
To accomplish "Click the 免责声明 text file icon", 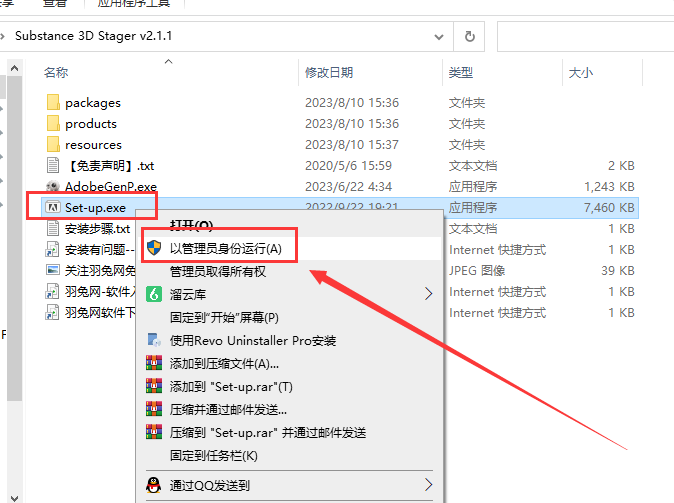I will (53, 166).
